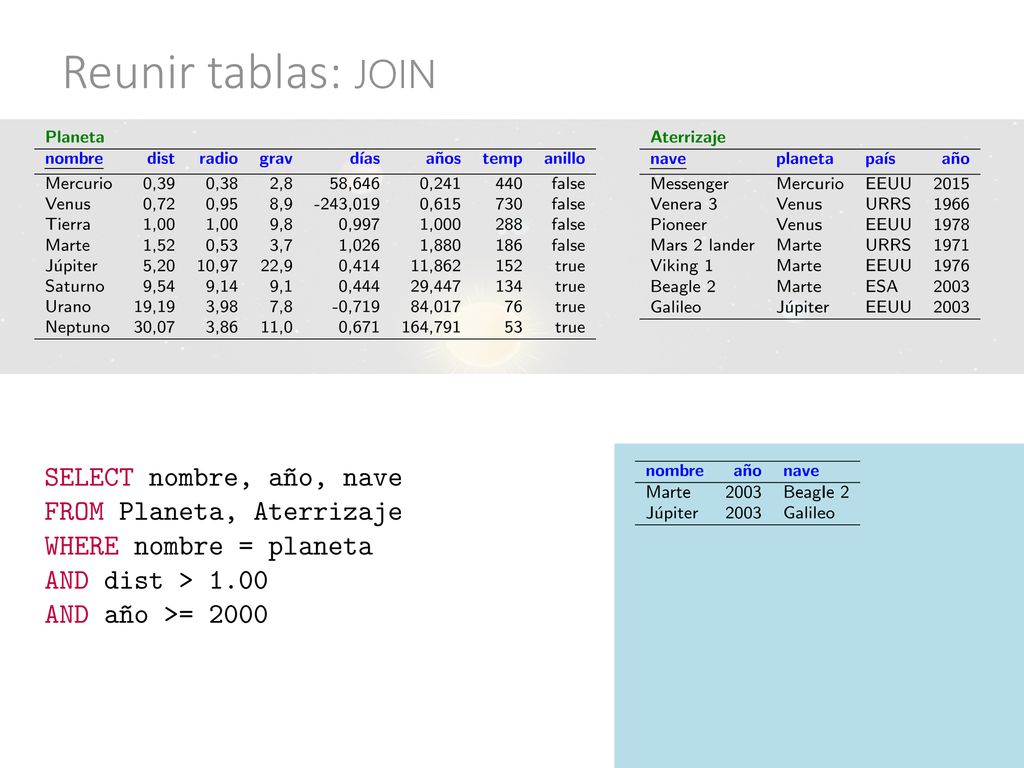This screenshot has height=768, width=1024.
Task: Select 'Tierra' in the Planeta table
Action: point(68,224)
